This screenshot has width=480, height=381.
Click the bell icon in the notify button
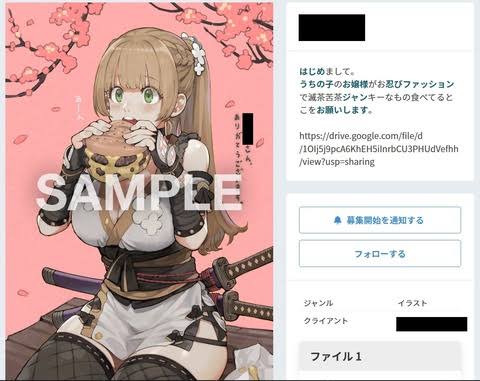point(338,220)
